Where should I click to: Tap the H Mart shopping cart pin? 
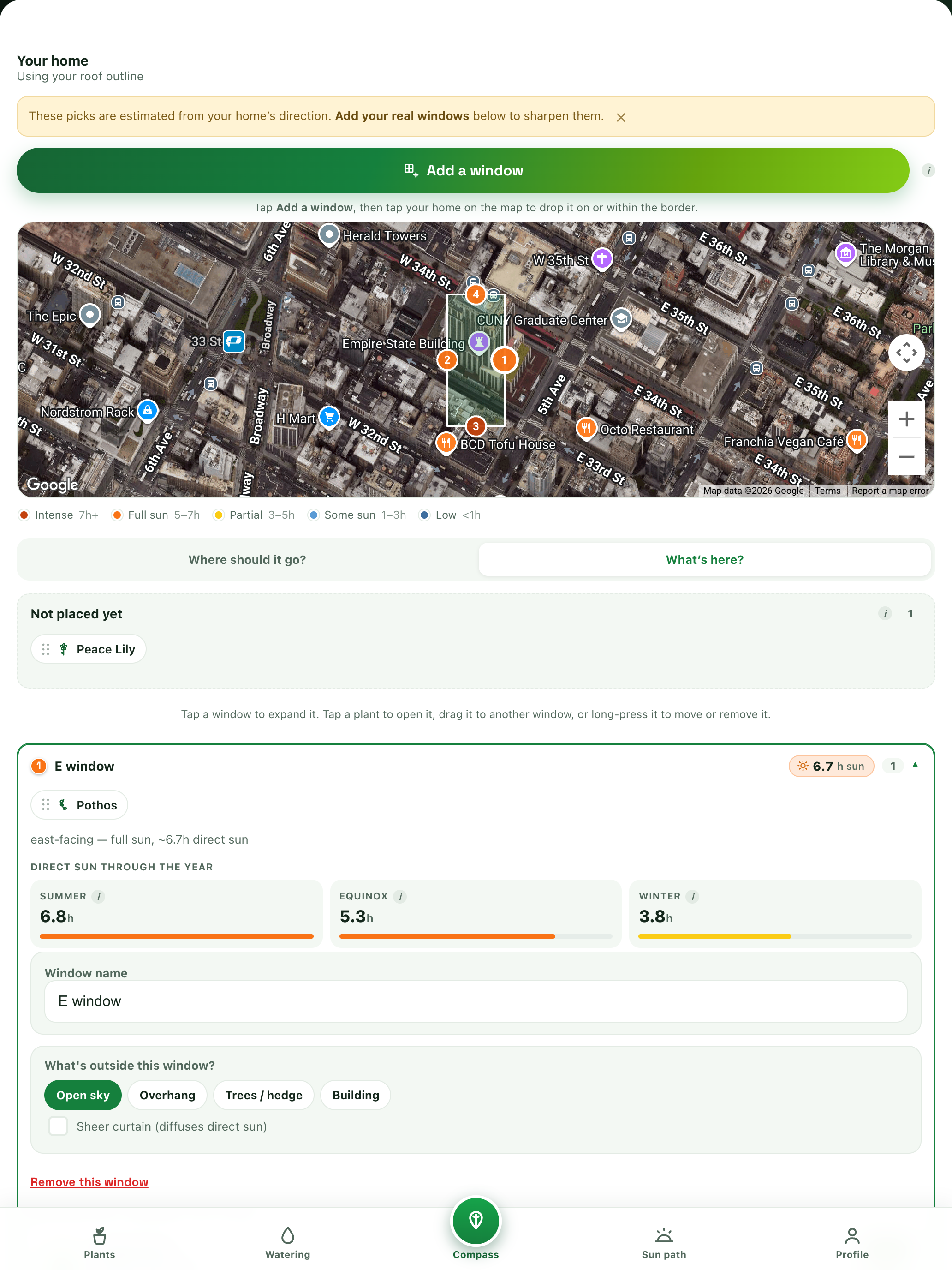(x=329, y=417)
